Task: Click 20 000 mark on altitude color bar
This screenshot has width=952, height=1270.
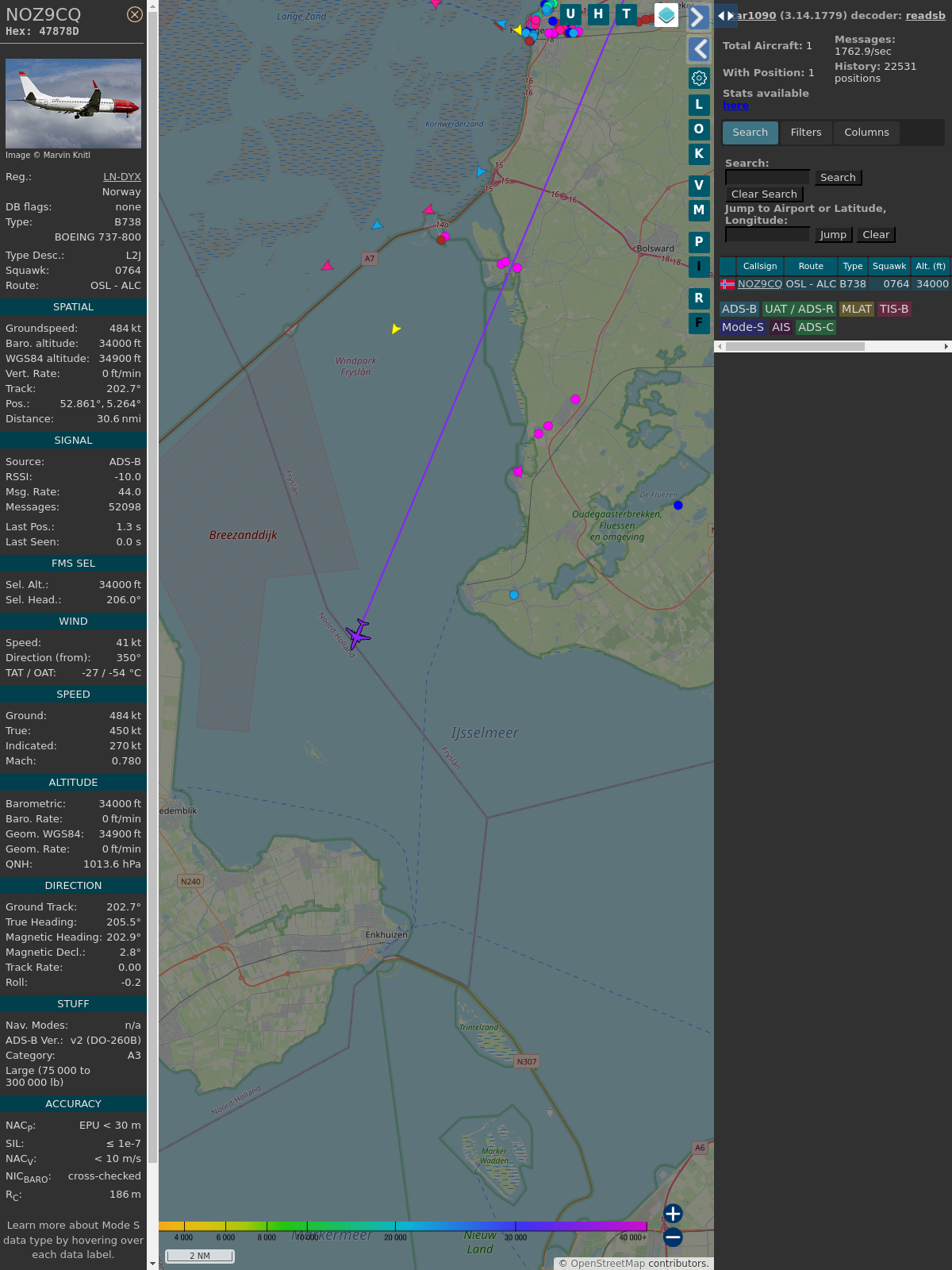Action: click(x=395, y=1237)
